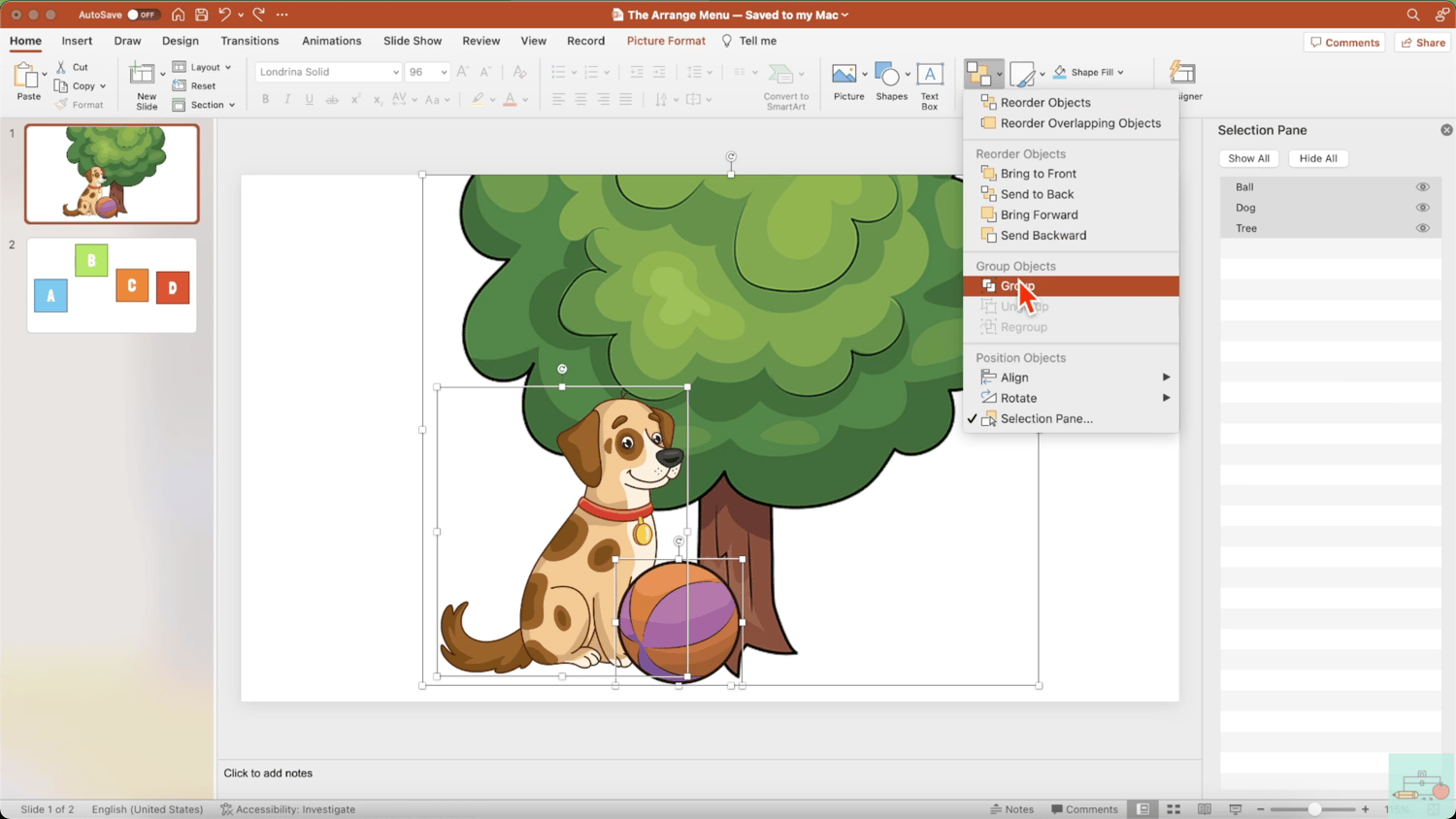Click to add notes field

pos(268,773)
